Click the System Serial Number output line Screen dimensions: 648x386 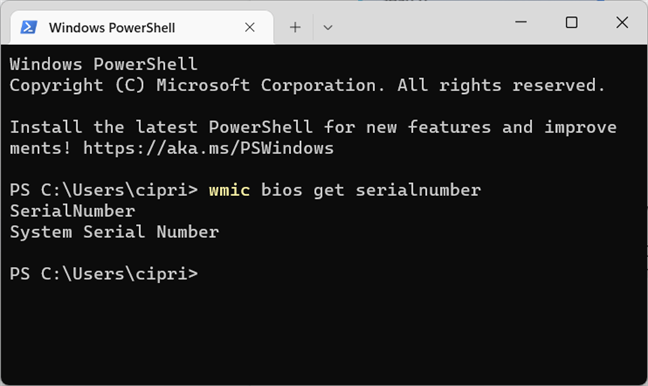114,232
